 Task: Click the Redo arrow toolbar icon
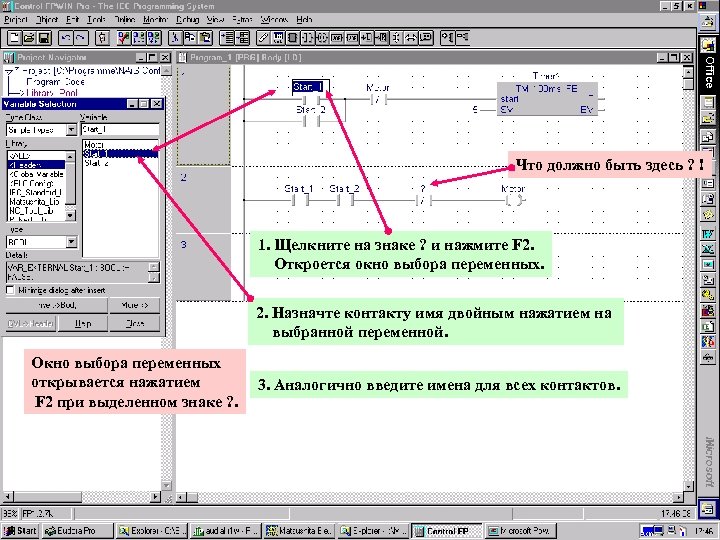[x=80, y=38]
